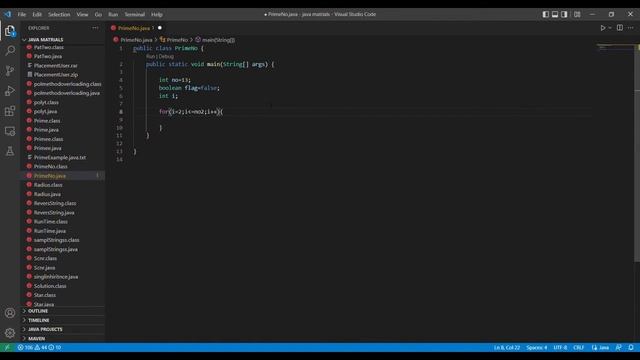Viewport: 640px width, 360px height.
Task: Open the Extensions view
Action: [10, 111]
